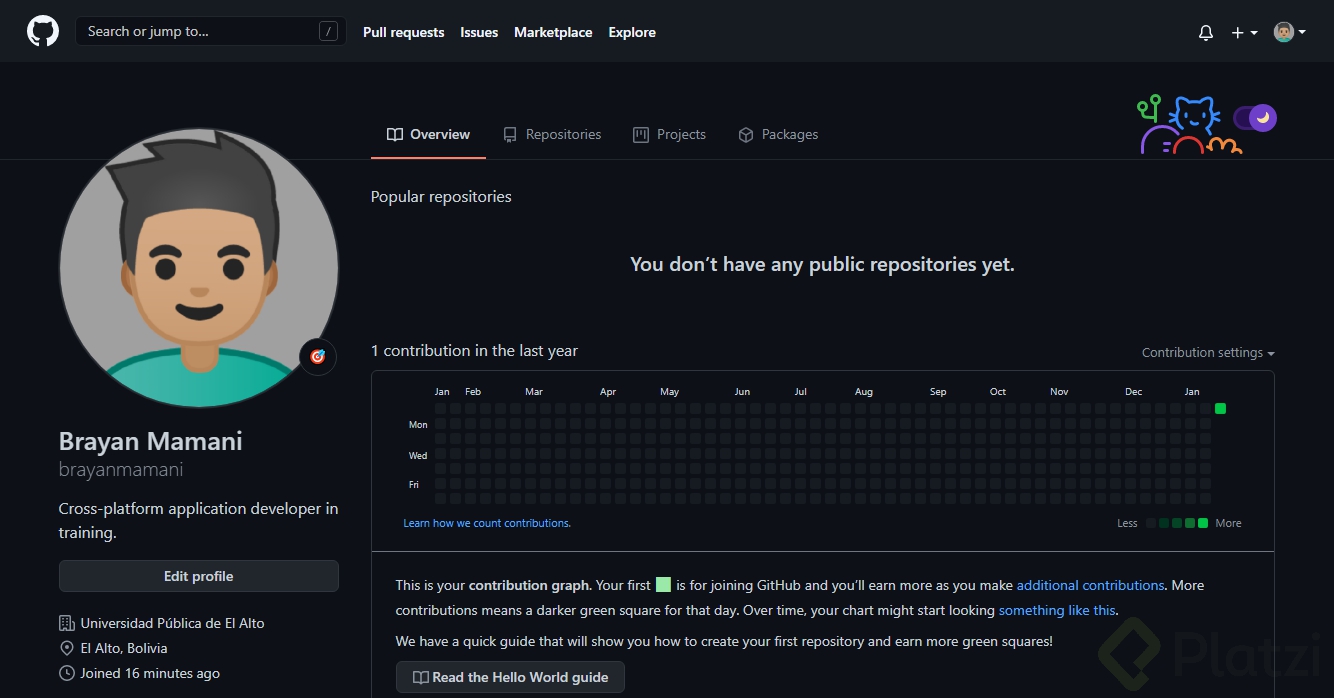Screen dimensions: 1334x698
Task: Open the Issues page
Action: [479, 32]
